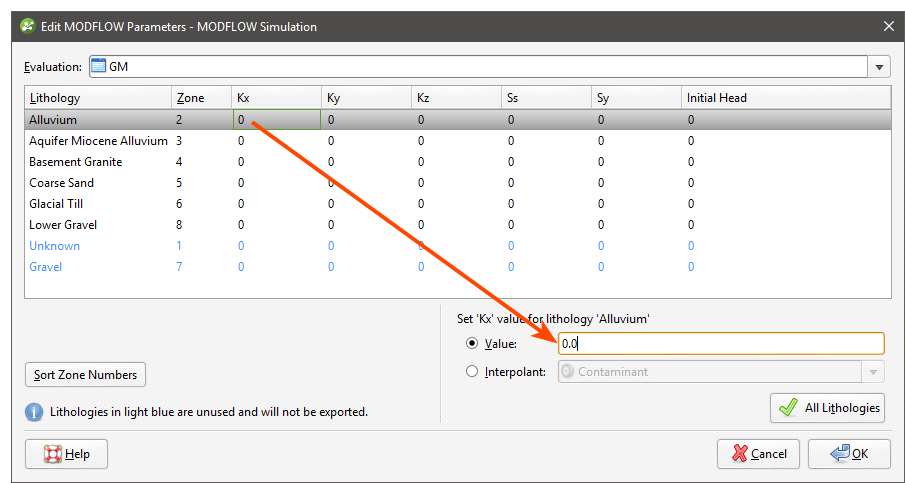This screenshot has height=483, width=905.
Task: Click the Sy column header
Action: (636, 98)
